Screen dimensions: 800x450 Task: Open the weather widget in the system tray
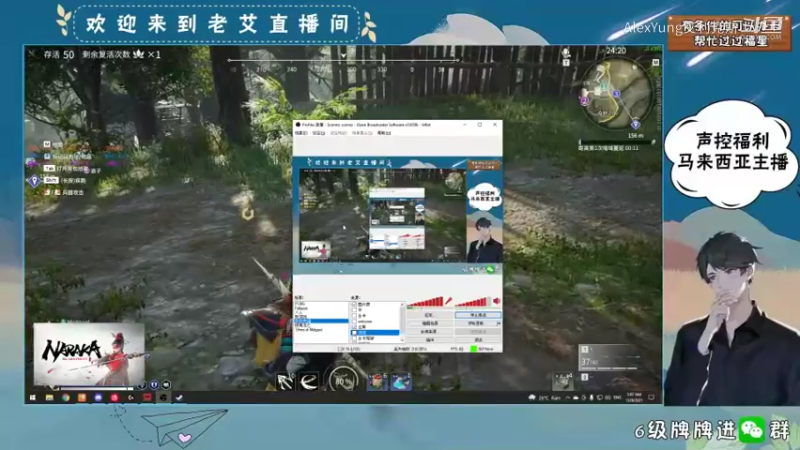545,397
